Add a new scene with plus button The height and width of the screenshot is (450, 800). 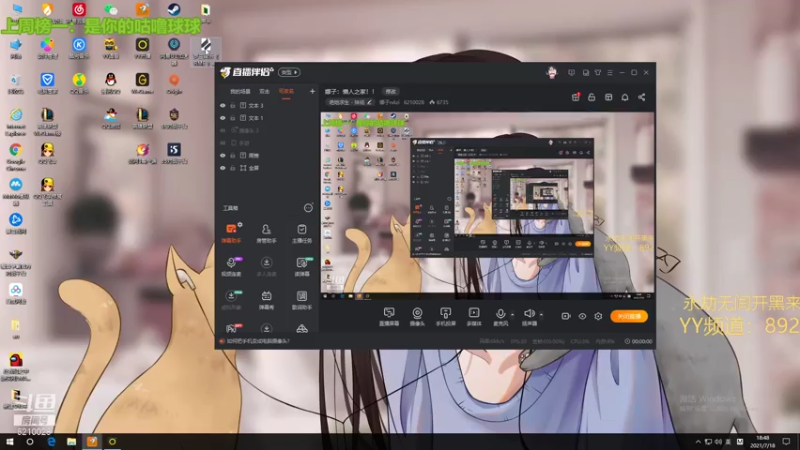(312, 91)
